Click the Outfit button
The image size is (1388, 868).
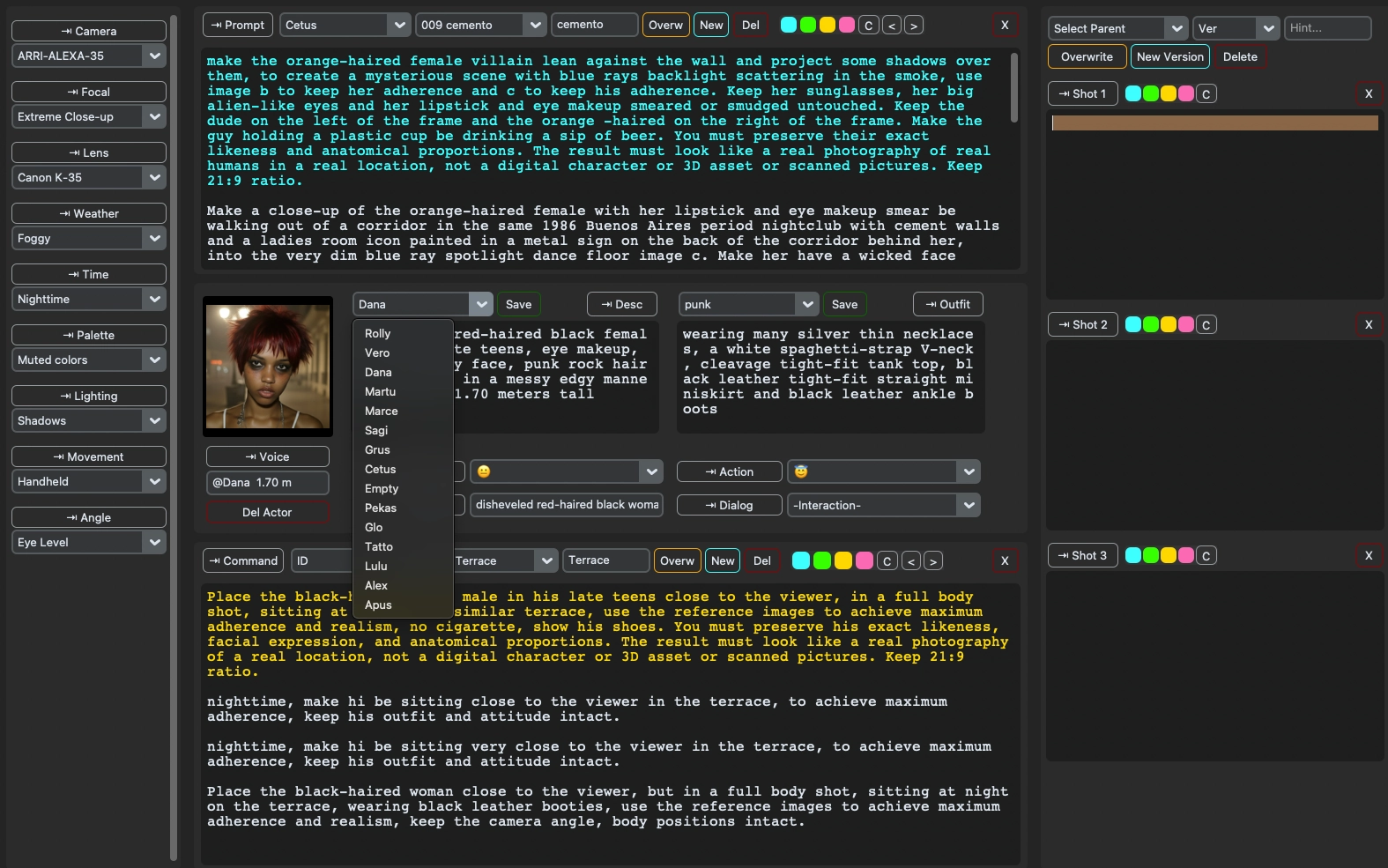pos(947,304)
